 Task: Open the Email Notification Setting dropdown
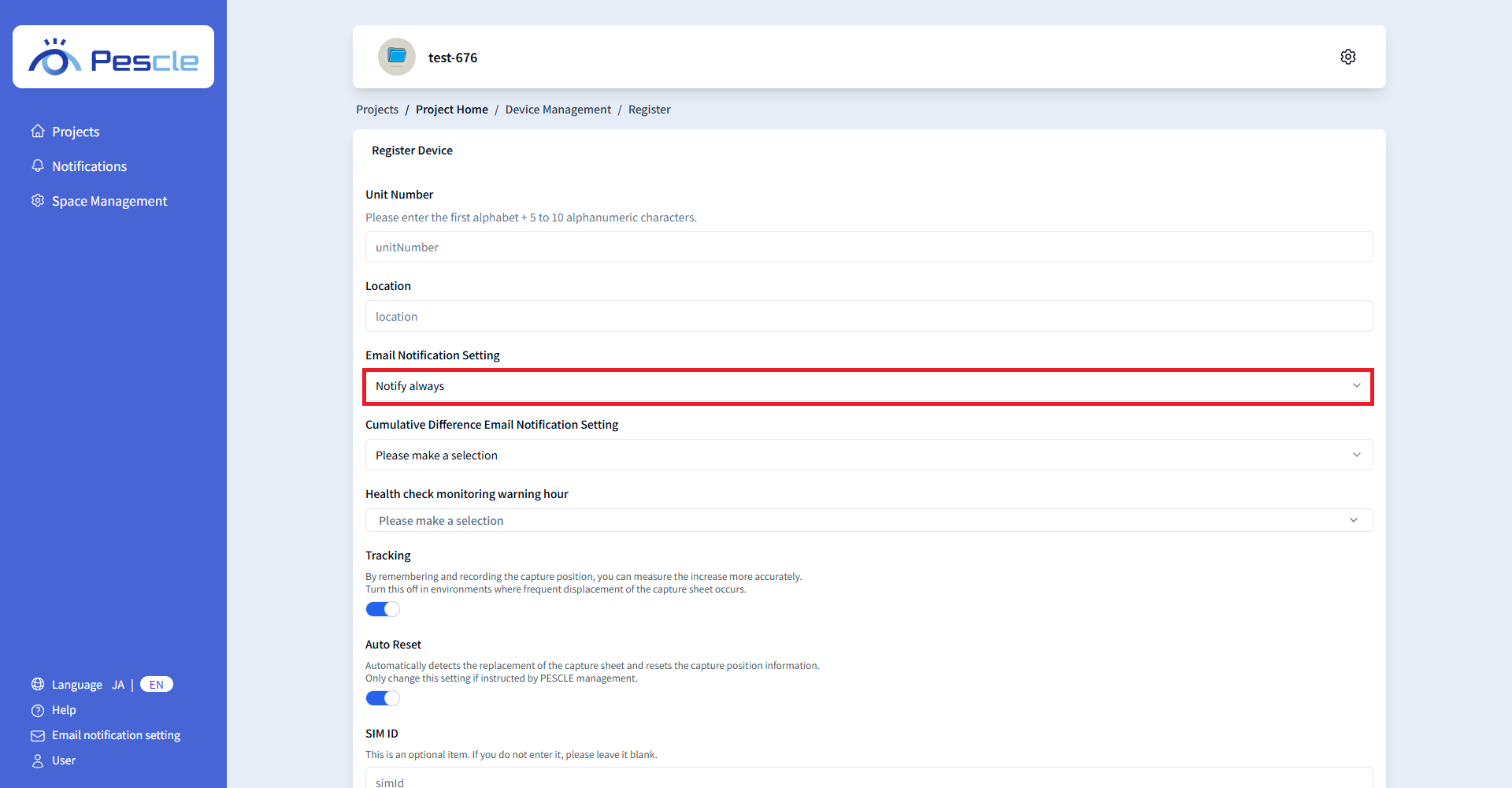(x=868, y=386)
